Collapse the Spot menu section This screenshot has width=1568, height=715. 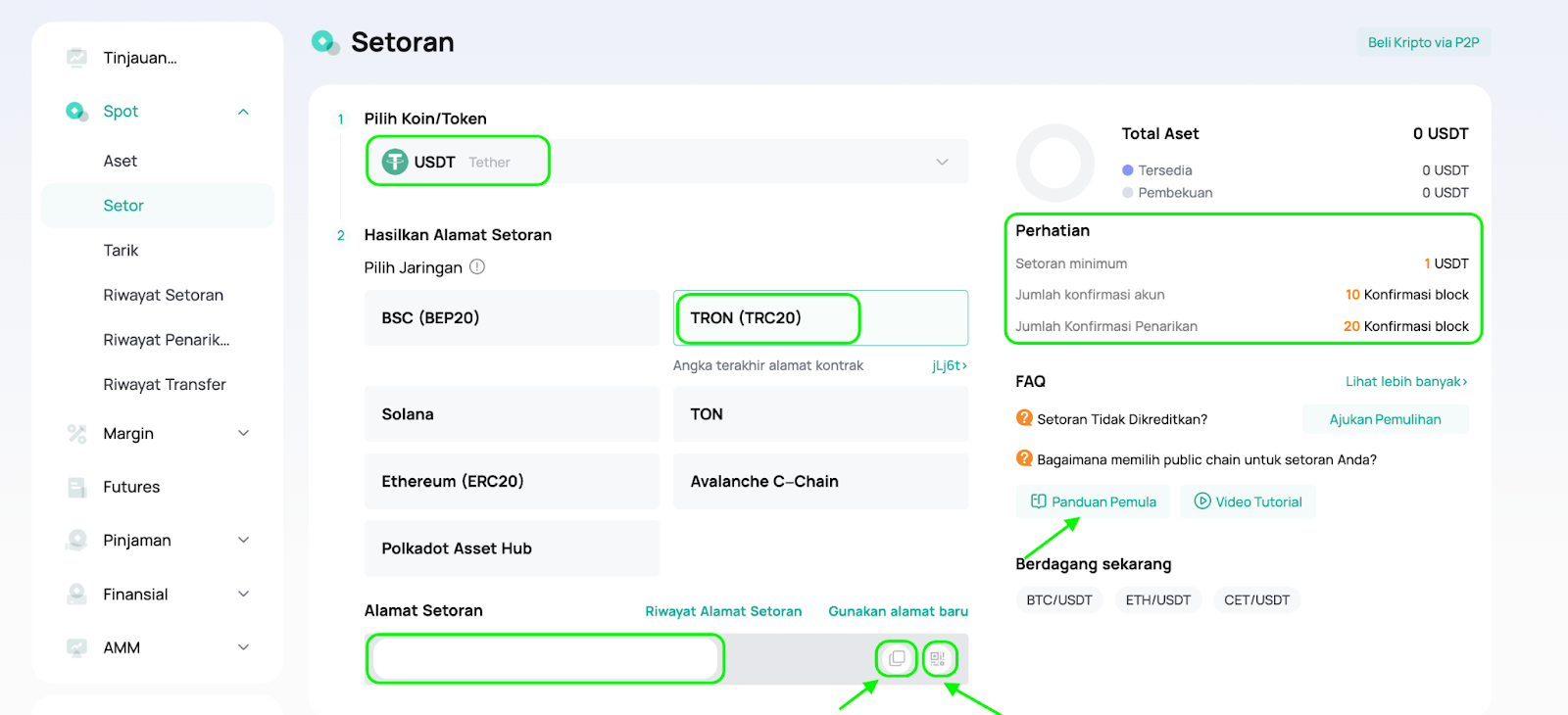(243, 112)
